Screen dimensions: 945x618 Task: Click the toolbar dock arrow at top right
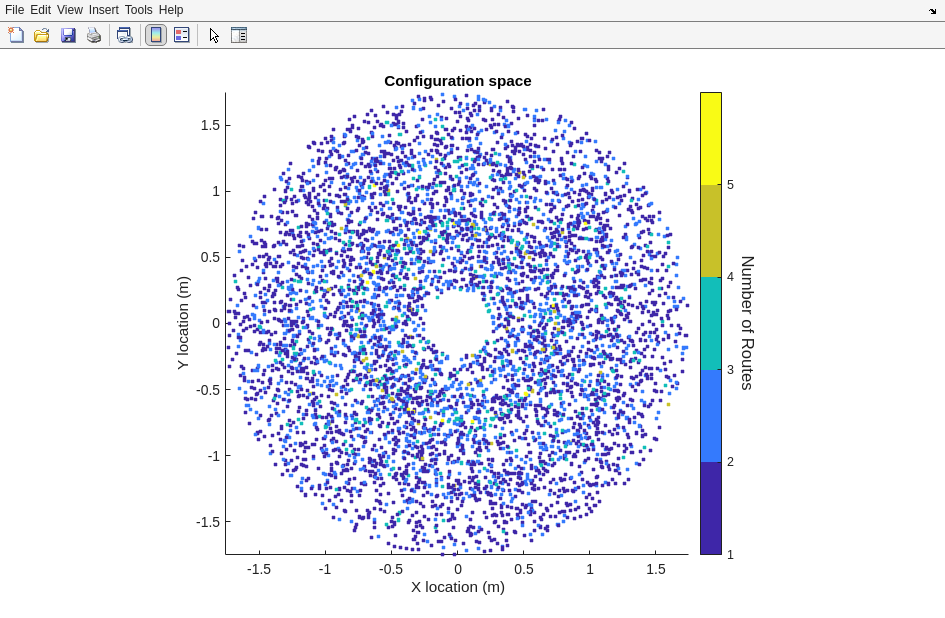click(x=932, y=11)
